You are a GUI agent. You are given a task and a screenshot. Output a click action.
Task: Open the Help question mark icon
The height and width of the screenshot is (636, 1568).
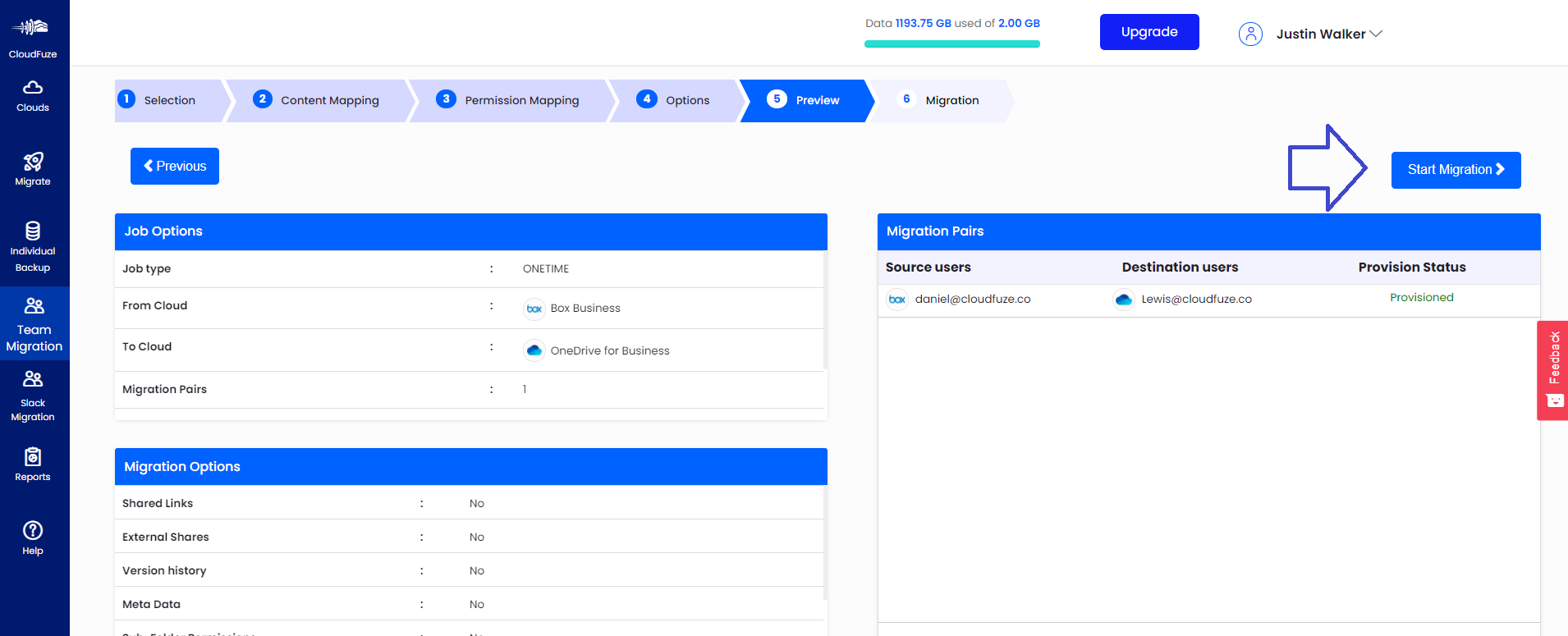pos(33,530)
